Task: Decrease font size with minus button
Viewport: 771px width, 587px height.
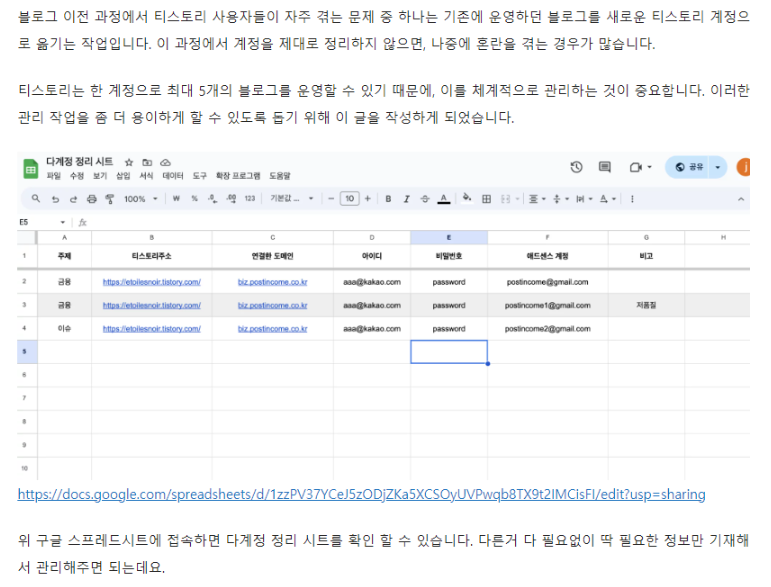Action: [x=331, y=199]
